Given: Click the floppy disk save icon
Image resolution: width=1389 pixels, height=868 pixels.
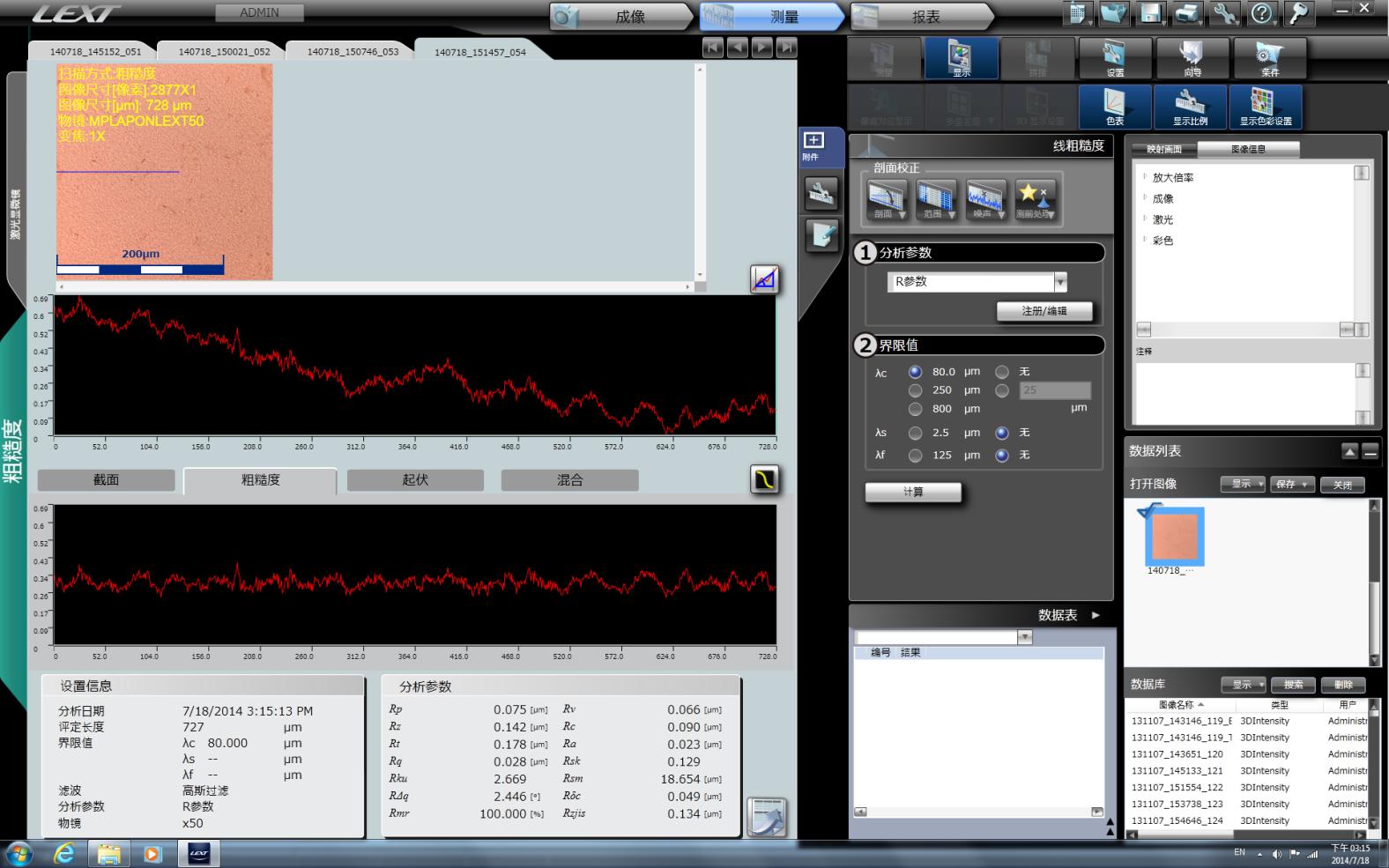Looking at the screenshot, I should [1150, 13].
